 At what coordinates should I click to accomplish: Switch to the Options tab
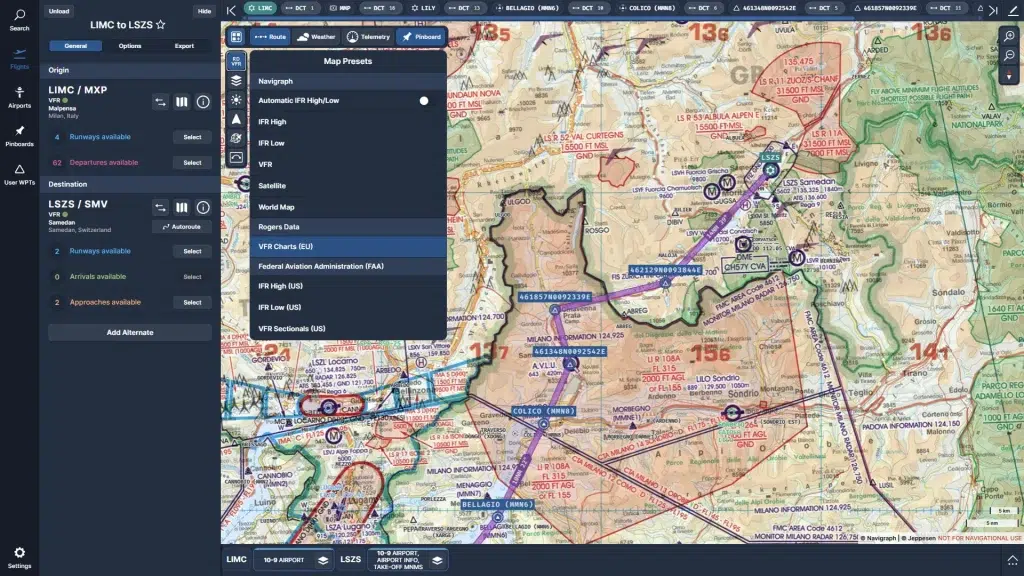click(x=130, y=46)
